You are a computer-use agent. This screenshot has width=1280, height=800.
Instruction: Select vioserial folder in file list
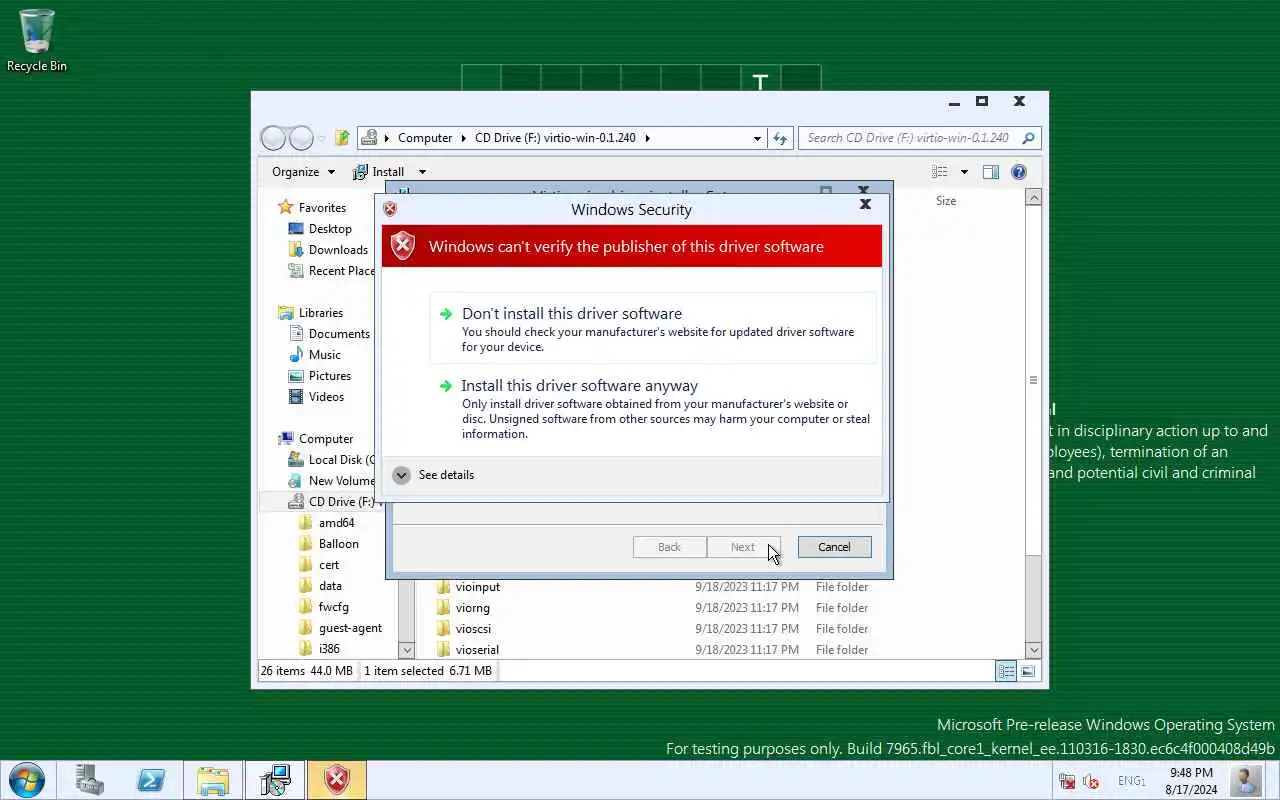tap(468, 650)
